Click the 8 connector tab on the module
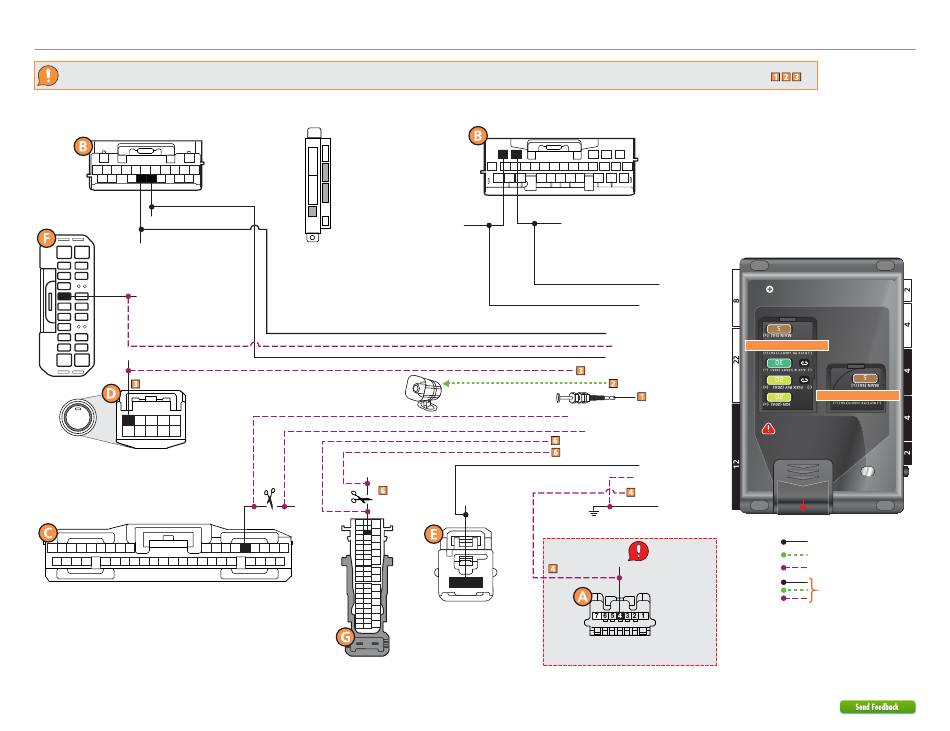 [737, 300]
